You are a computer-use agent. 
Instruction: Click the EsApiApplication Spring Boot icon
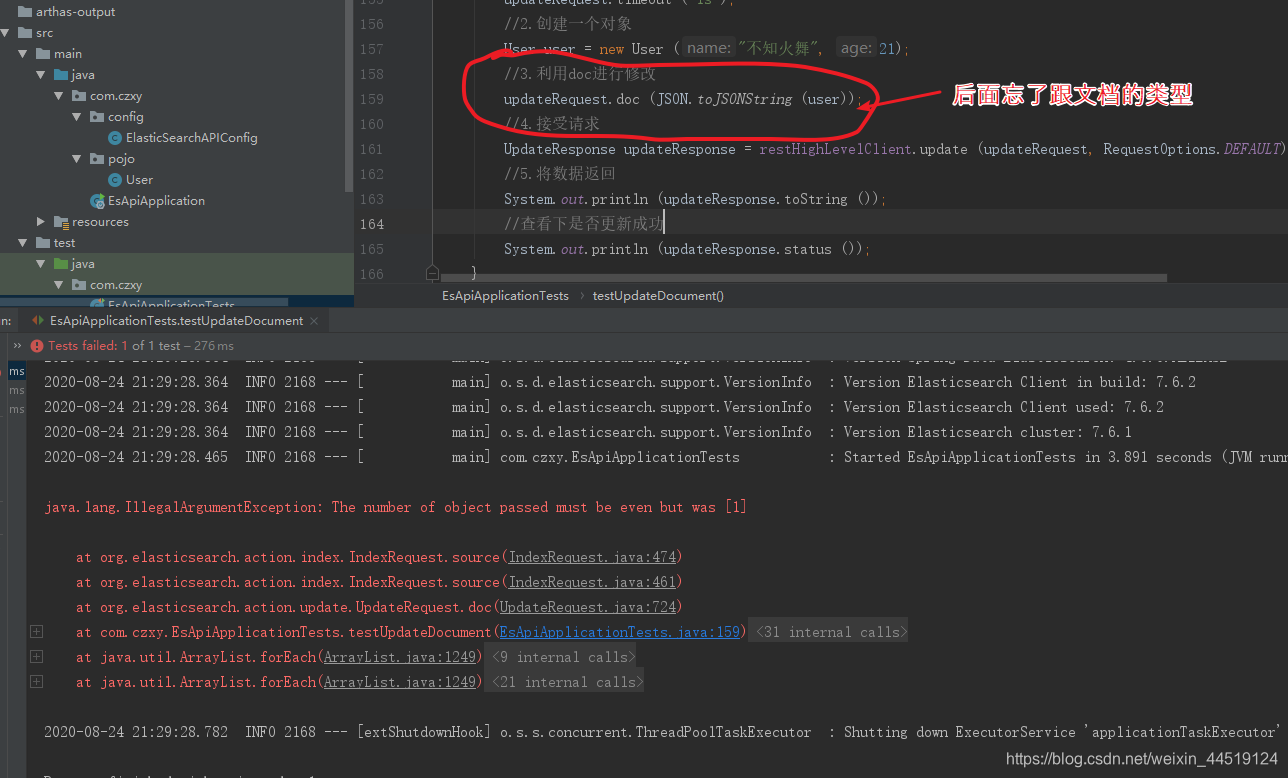click(x=97, y=201)
